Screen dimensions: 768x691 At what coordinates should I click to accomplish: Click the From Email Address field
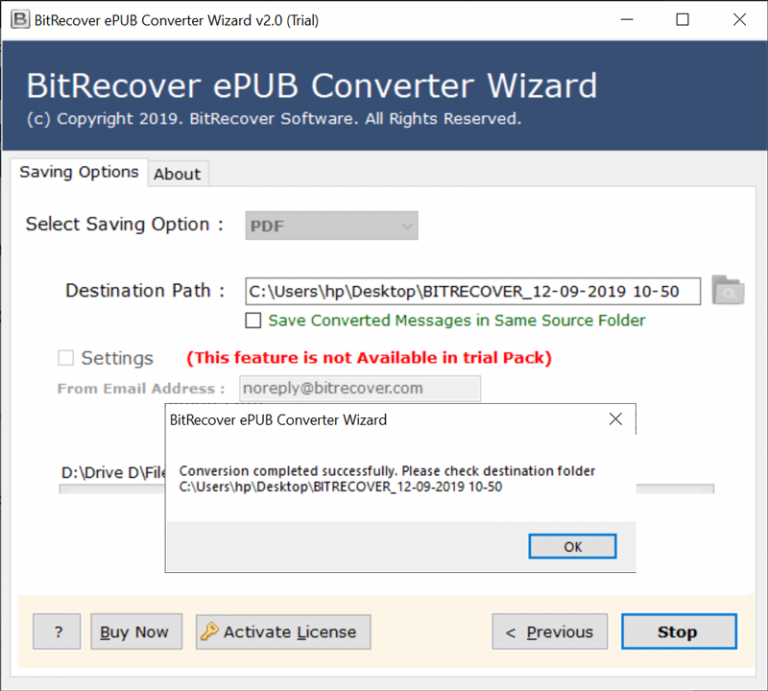coord(360,388)
